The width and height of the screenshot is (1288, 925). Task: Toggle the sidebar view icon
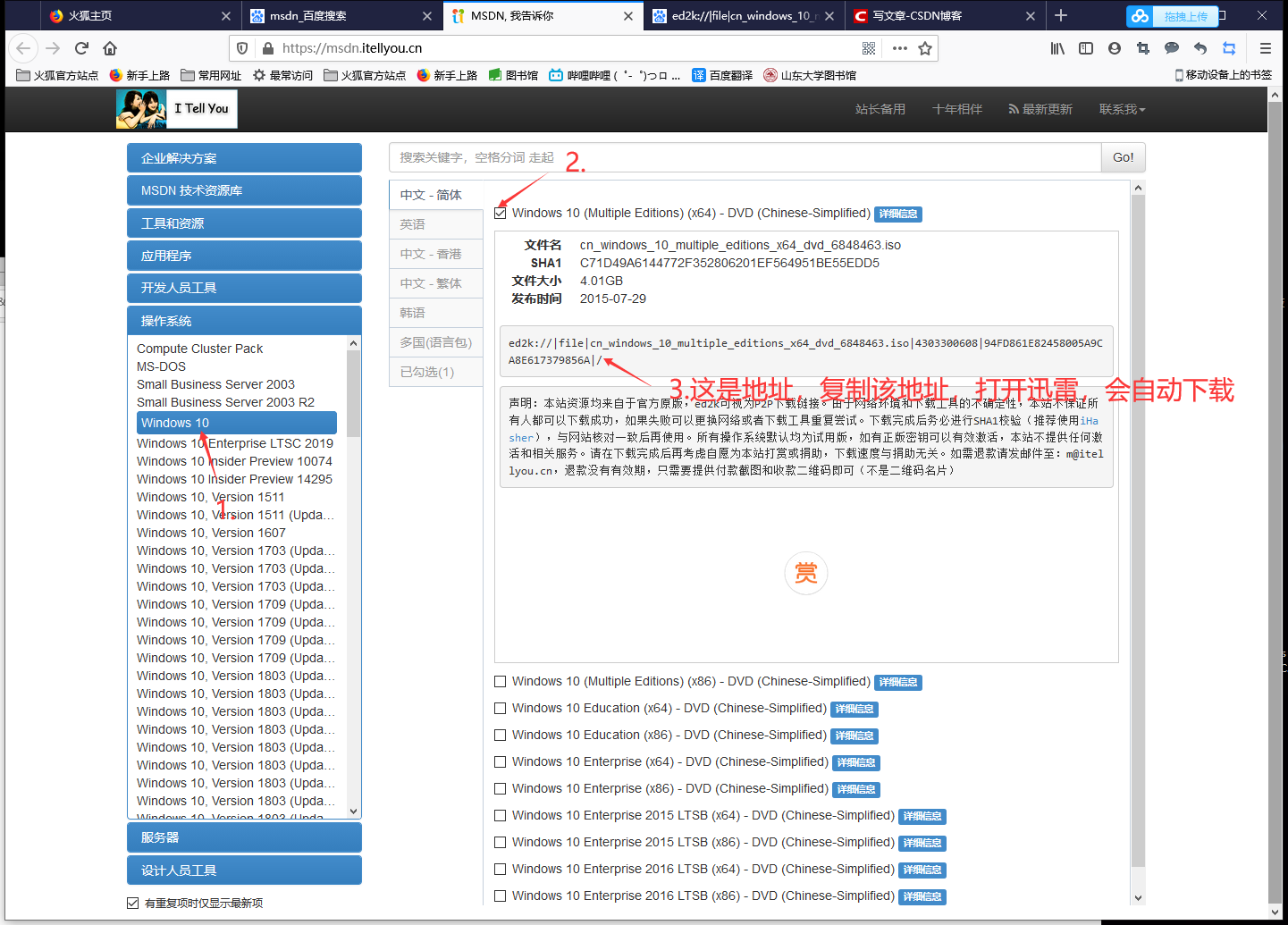coord(1086,48)
